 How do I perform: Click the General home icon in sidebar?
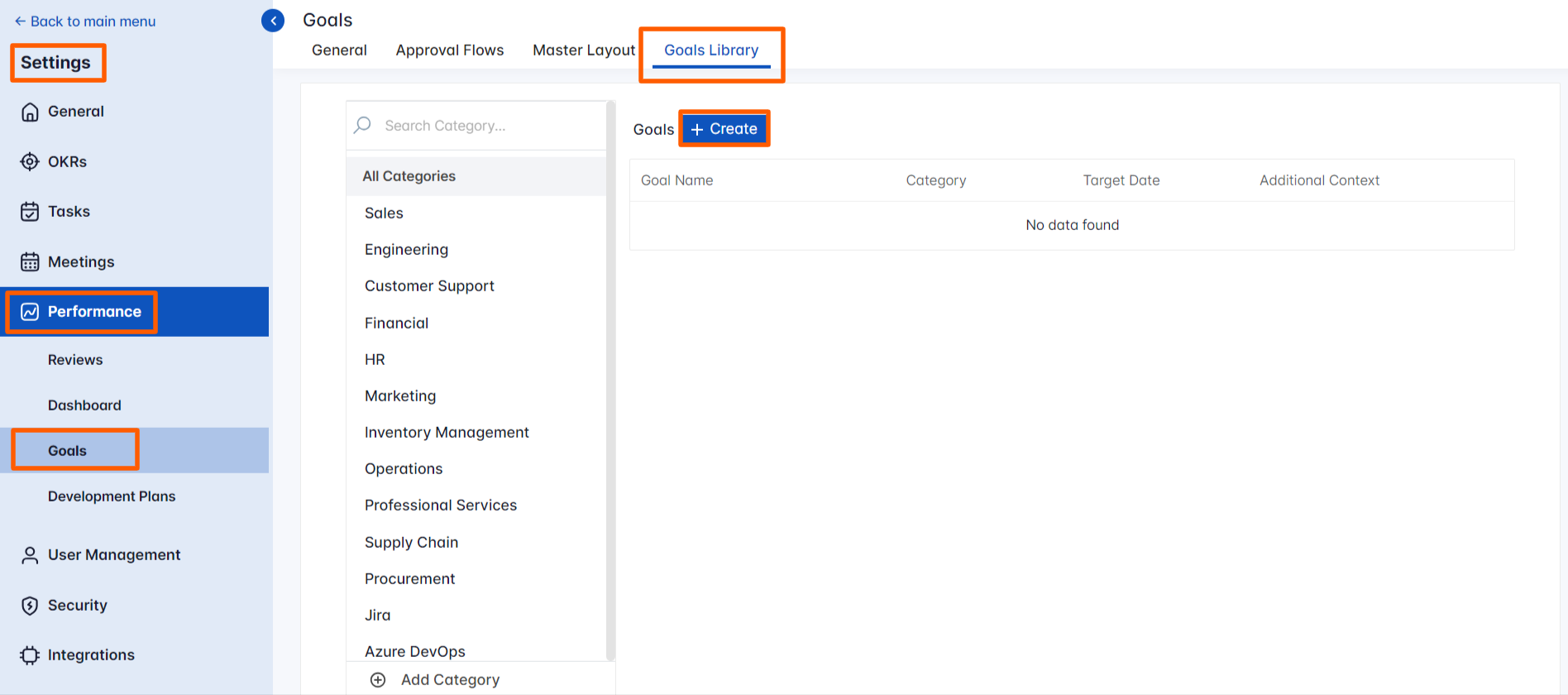click(30, 112)
